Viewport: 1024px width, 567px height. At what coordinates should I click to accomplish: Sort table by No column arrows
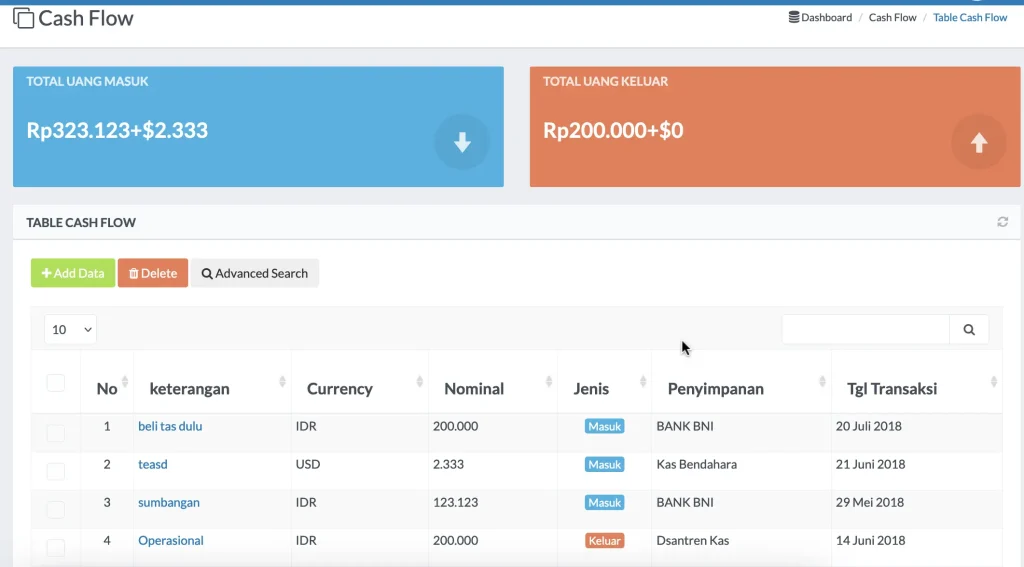click(125, 382)
